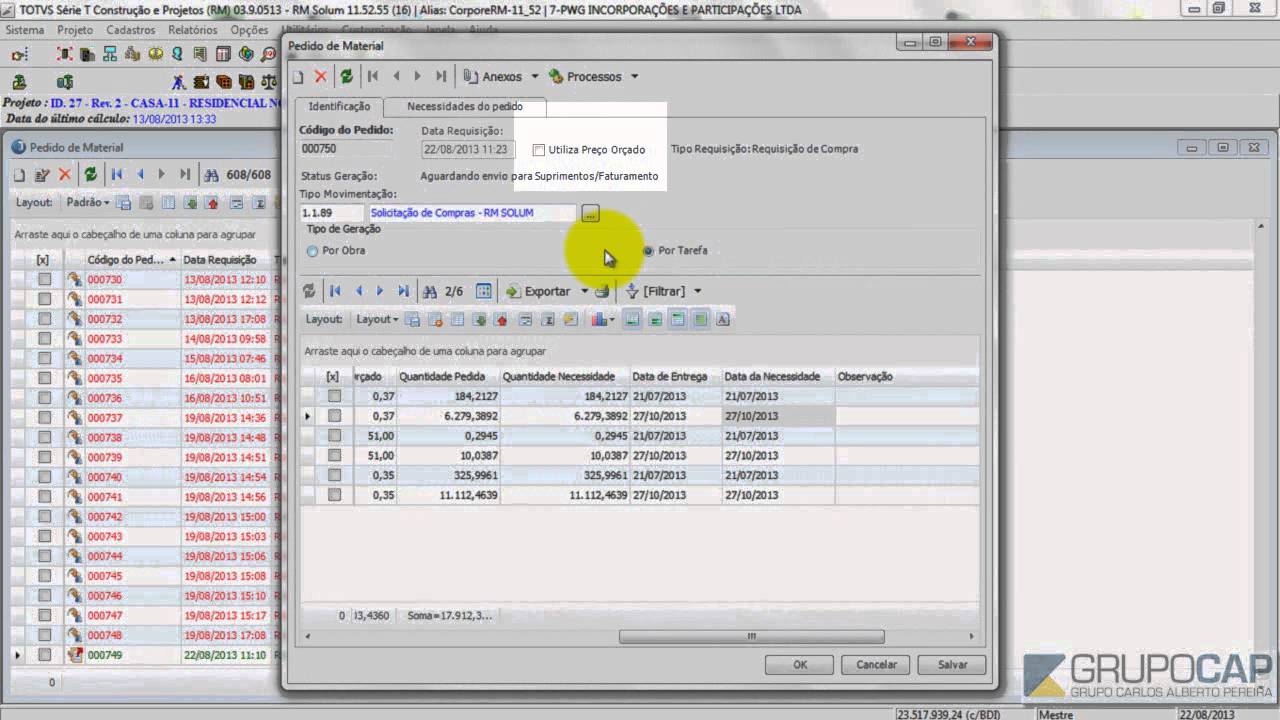The image size is (1280, 720).
Task: Click the red up-arrow icon in dialog layout bar
Action: (502, 320)
